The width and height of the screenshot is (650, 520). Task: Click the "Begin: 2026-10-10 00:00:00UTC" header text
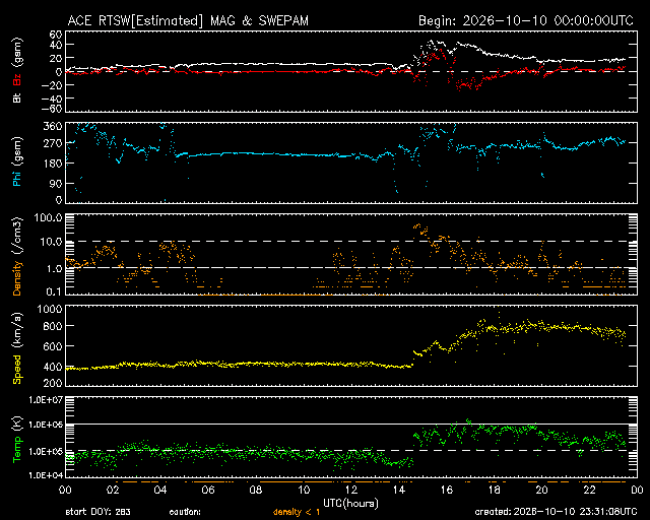click(x=526, y=21)
